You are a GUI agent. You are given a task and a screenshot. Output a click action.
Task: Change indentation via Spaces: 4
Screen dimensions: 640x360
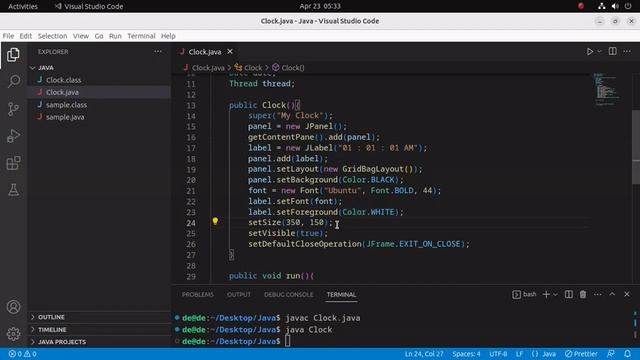pyautogui.click(x=466, y=354)
